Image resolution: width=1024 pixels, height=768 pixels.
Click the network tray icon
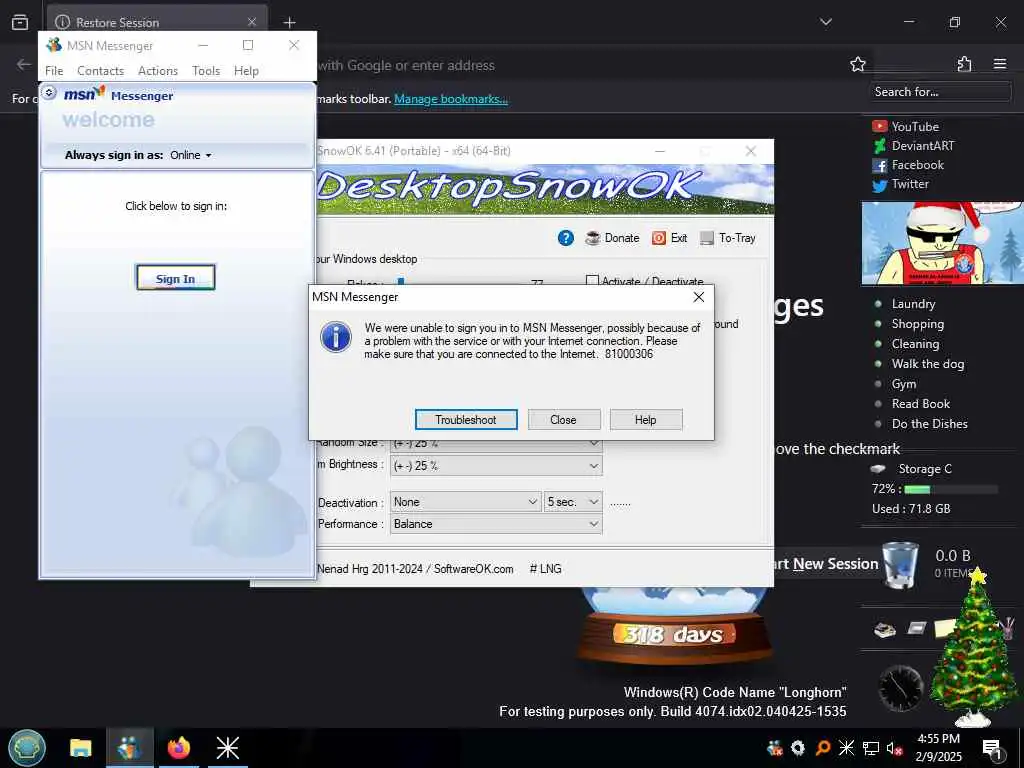click(871, 748)
